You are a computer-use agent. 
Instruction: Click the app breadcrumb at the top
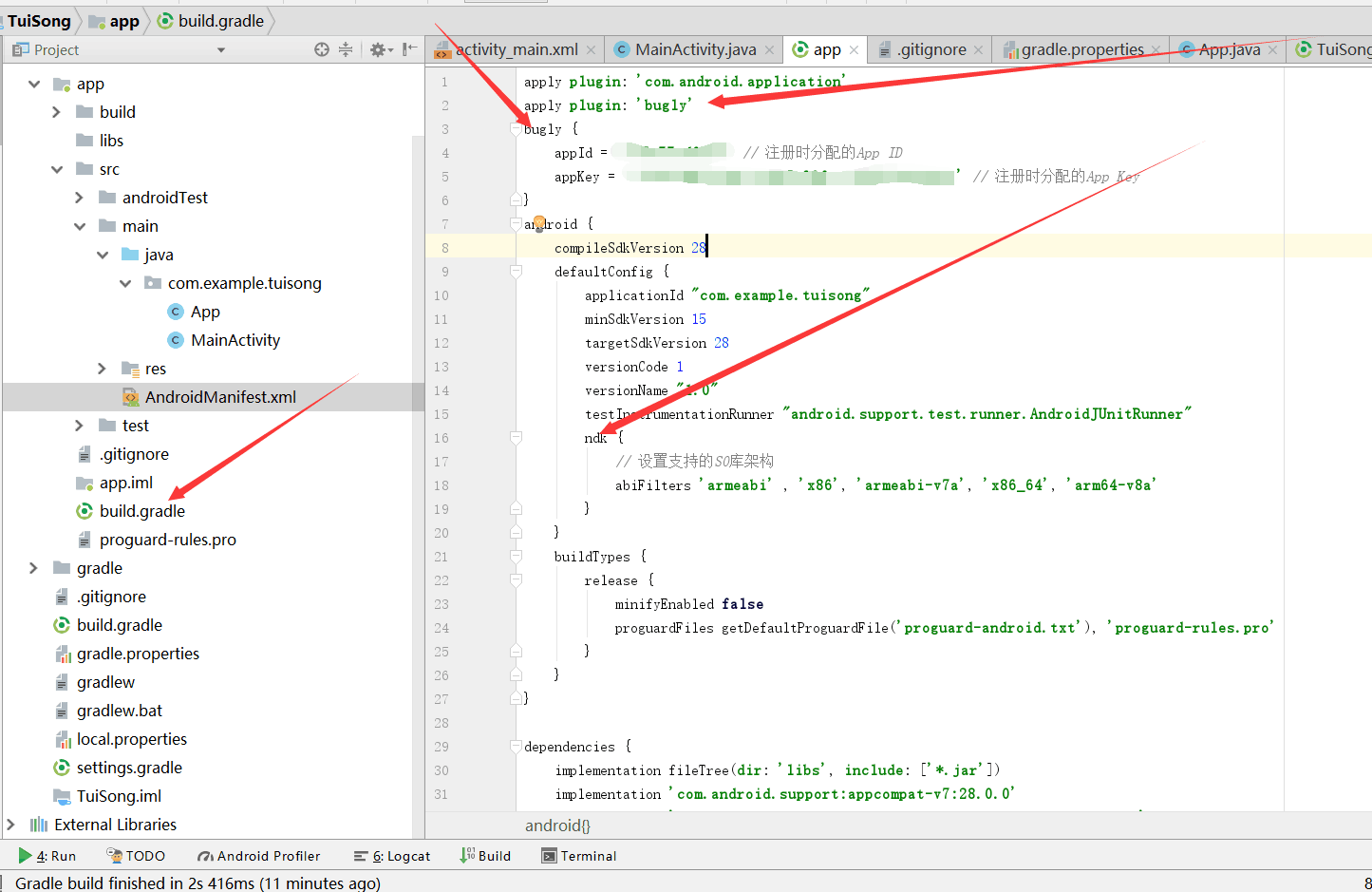pos(123,20)
